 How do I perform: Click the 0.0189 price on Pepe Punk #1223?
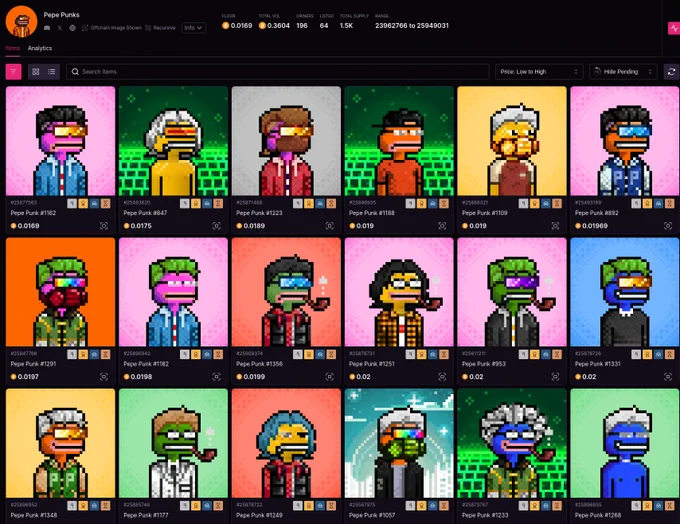click(254, 226)
